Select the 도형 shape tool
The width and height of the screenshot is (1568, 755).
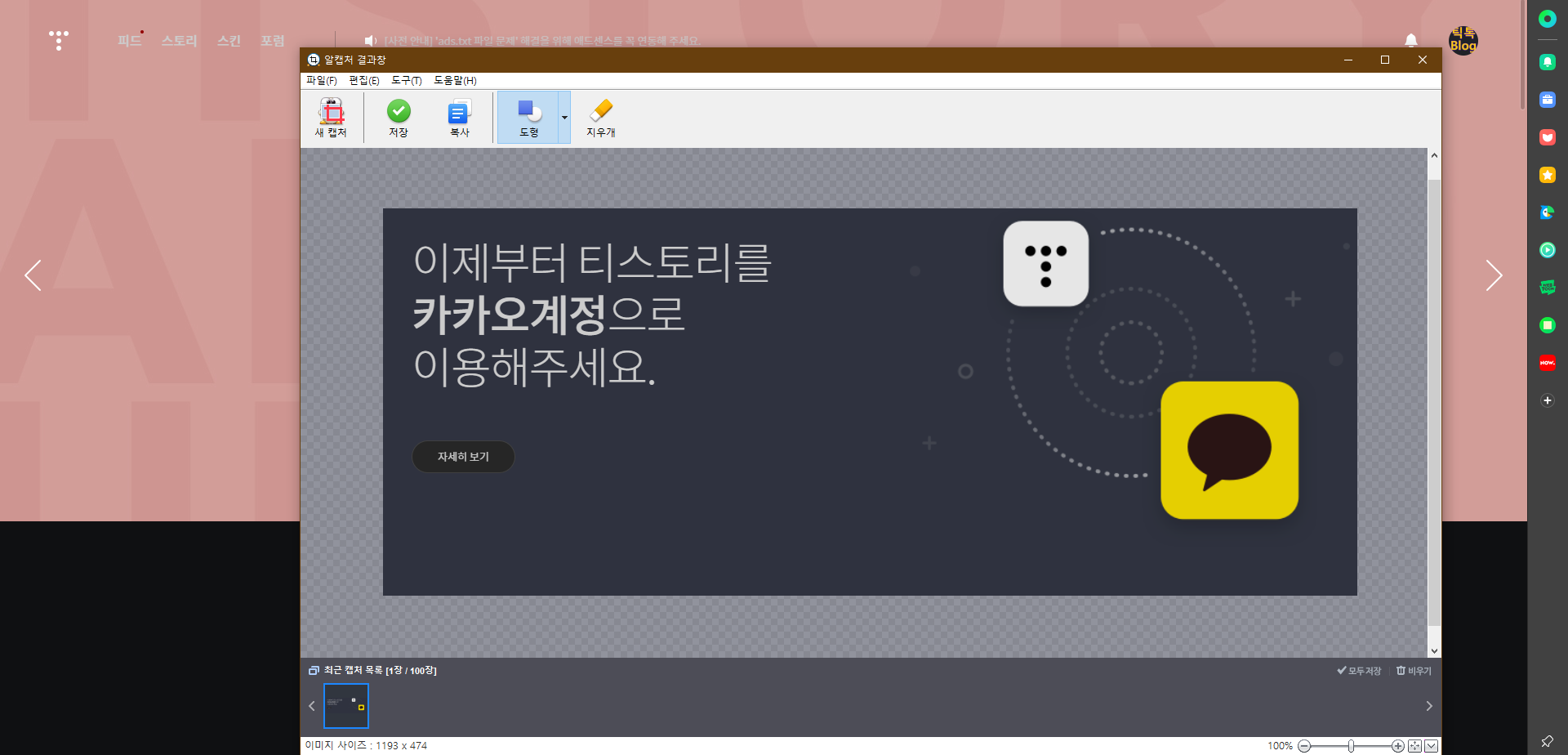click(528, 118)
